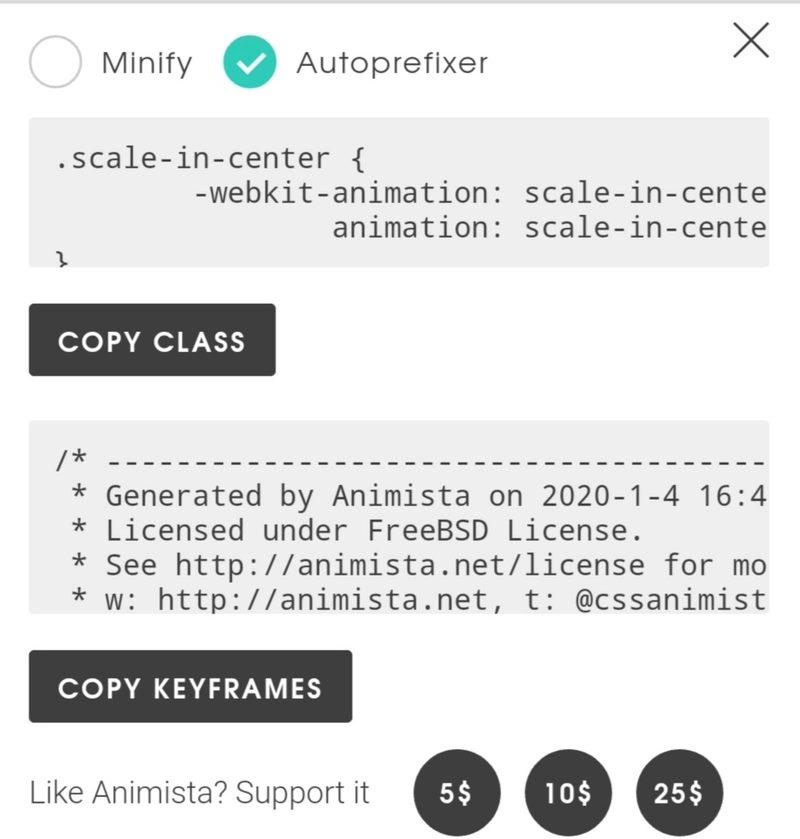Click the -webkit-animation property line
Screen dimensions: 800x839
tap(480, 193)
